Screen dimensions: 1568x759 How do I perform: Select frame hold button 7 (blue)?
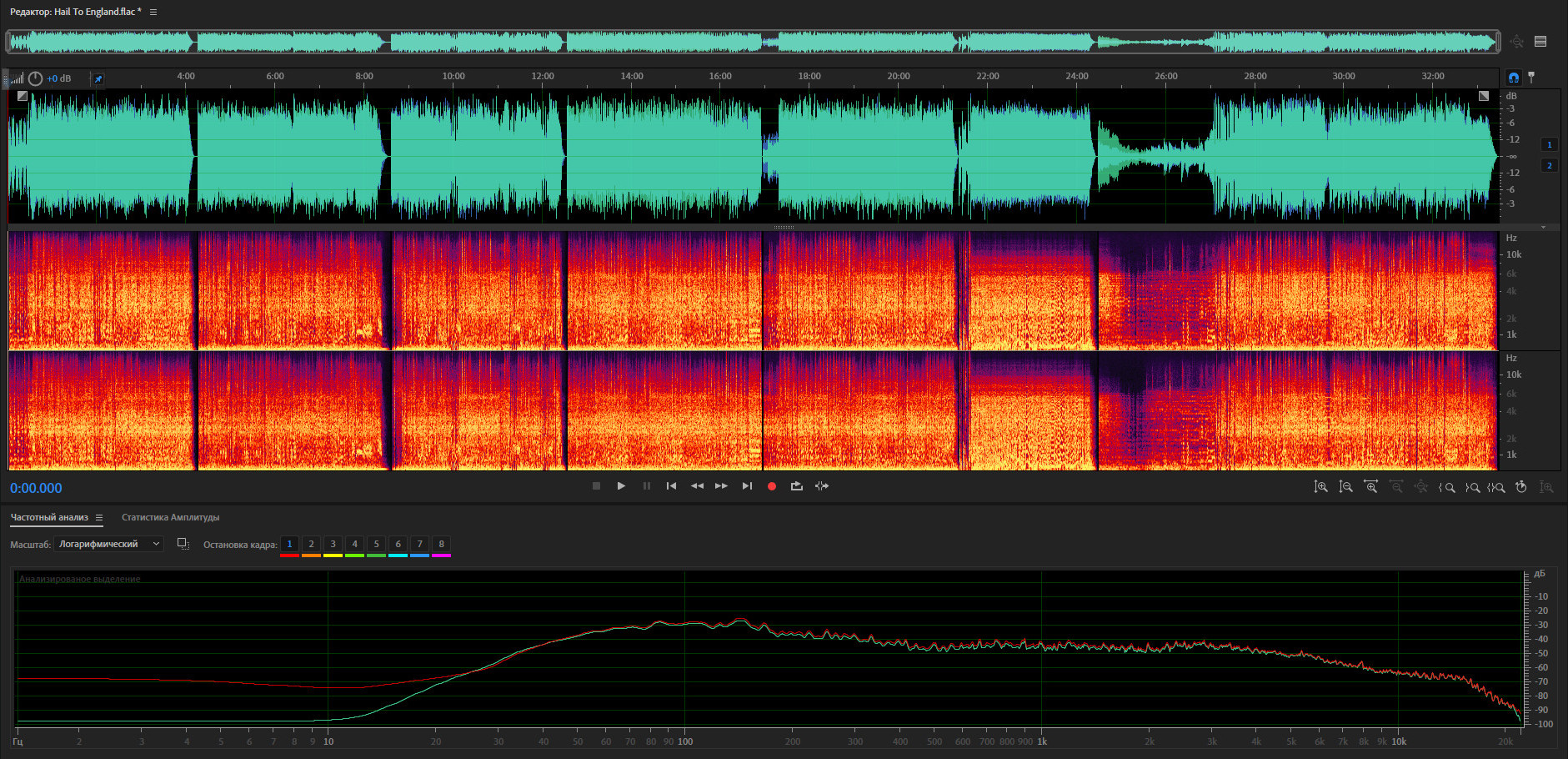tap(419, 545)
